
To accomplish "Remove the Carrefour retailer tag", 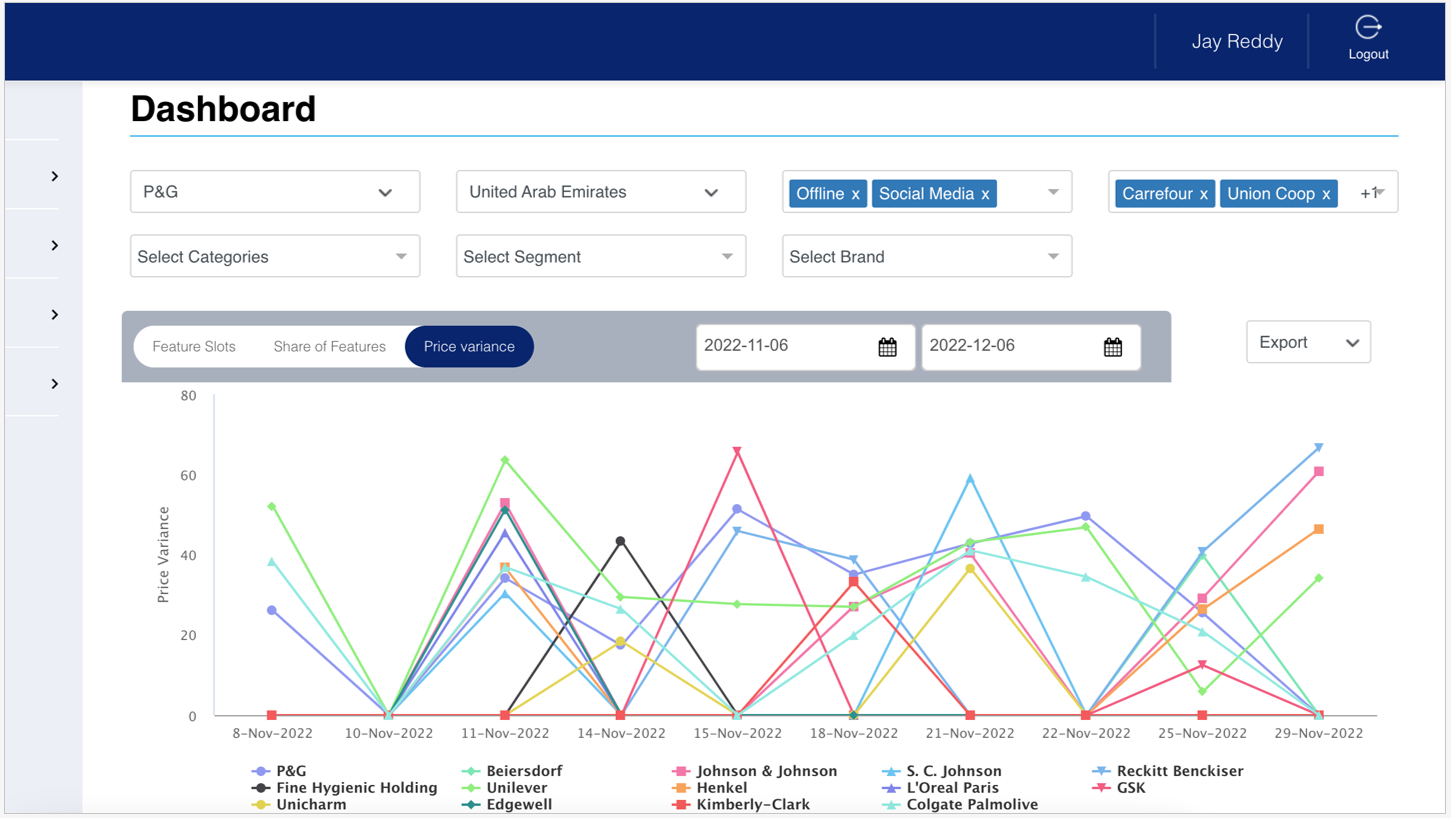I will click(1203, 194).
